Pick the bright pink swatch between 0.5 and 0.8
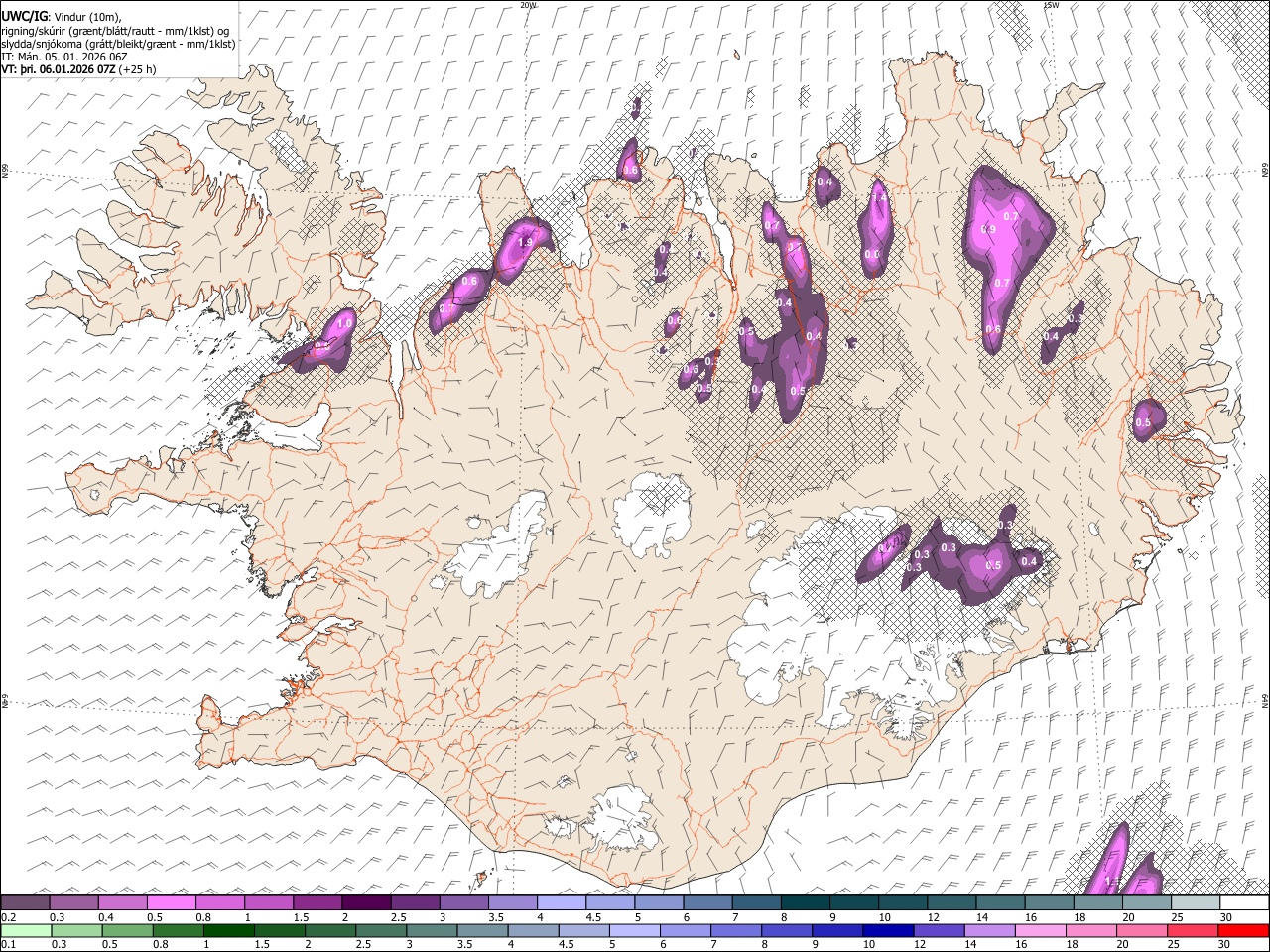The height and width of the screenshot is (952, 1270). pyautogui.click(x=171, y=903)
